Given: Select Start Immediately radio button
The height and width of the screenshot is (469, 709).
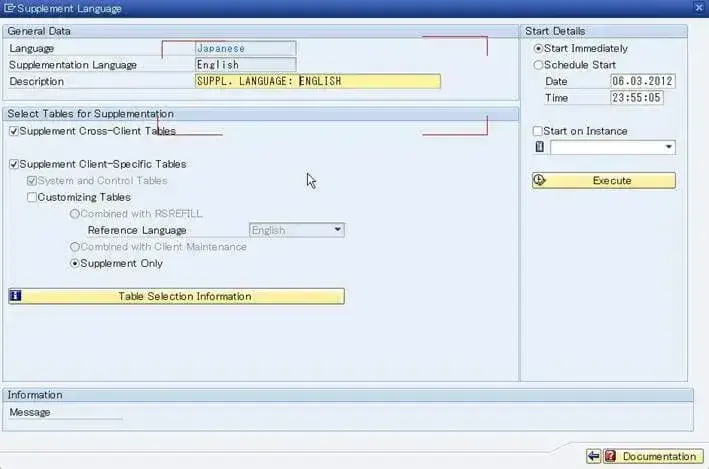Looking at the screenshot, I should tap(538, 48).
